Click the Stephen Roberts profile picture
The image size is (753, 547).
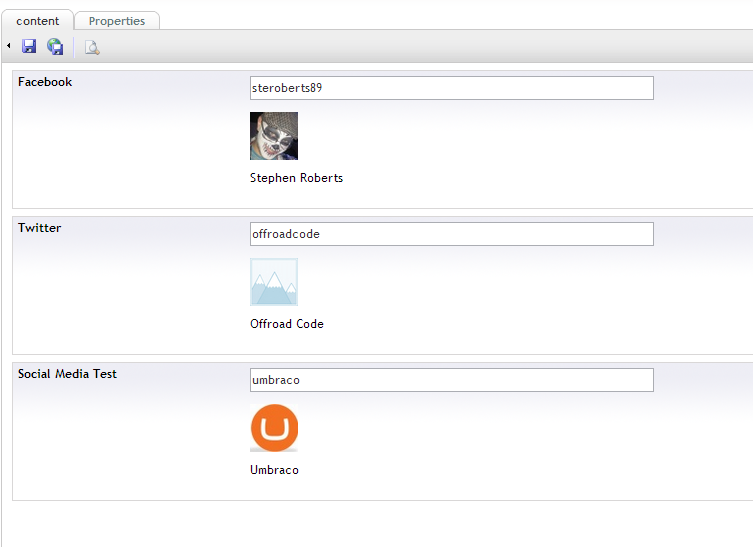tap(274, 136)
